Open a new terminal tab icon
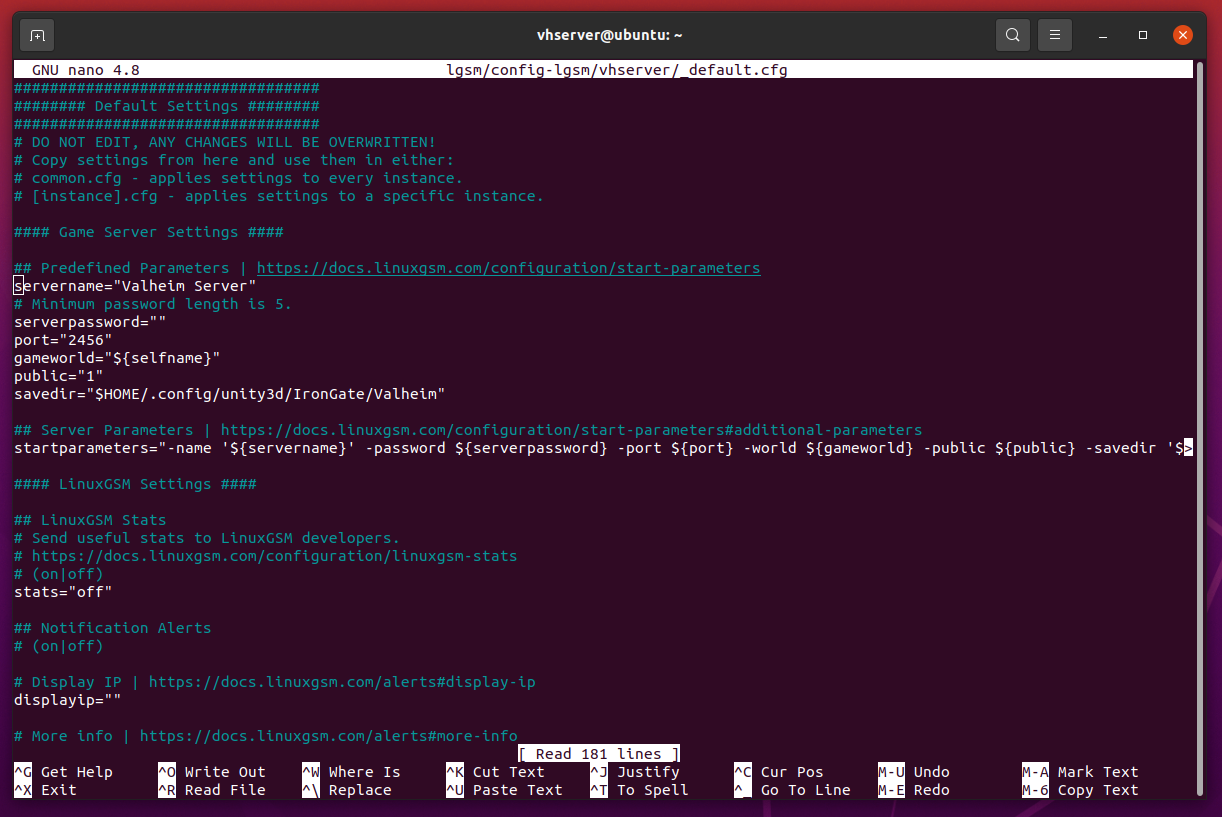The width and height of the screenshot is (1222, 817). (x=37, y=36)
